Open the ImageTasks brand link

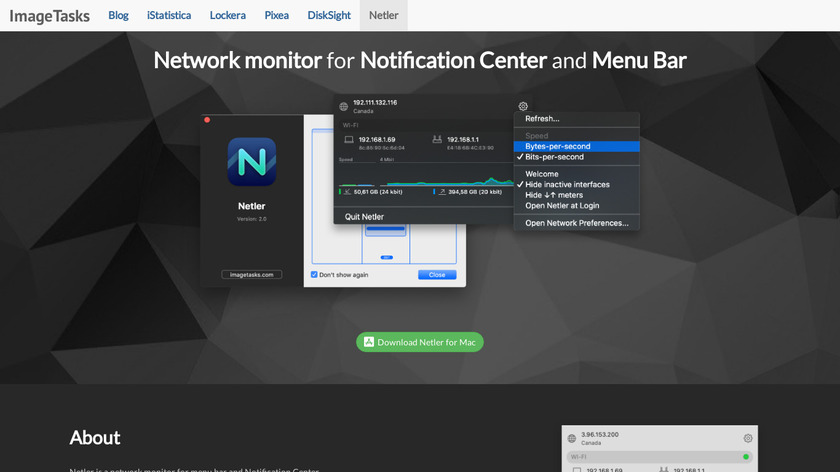click(x=49, y=16)
